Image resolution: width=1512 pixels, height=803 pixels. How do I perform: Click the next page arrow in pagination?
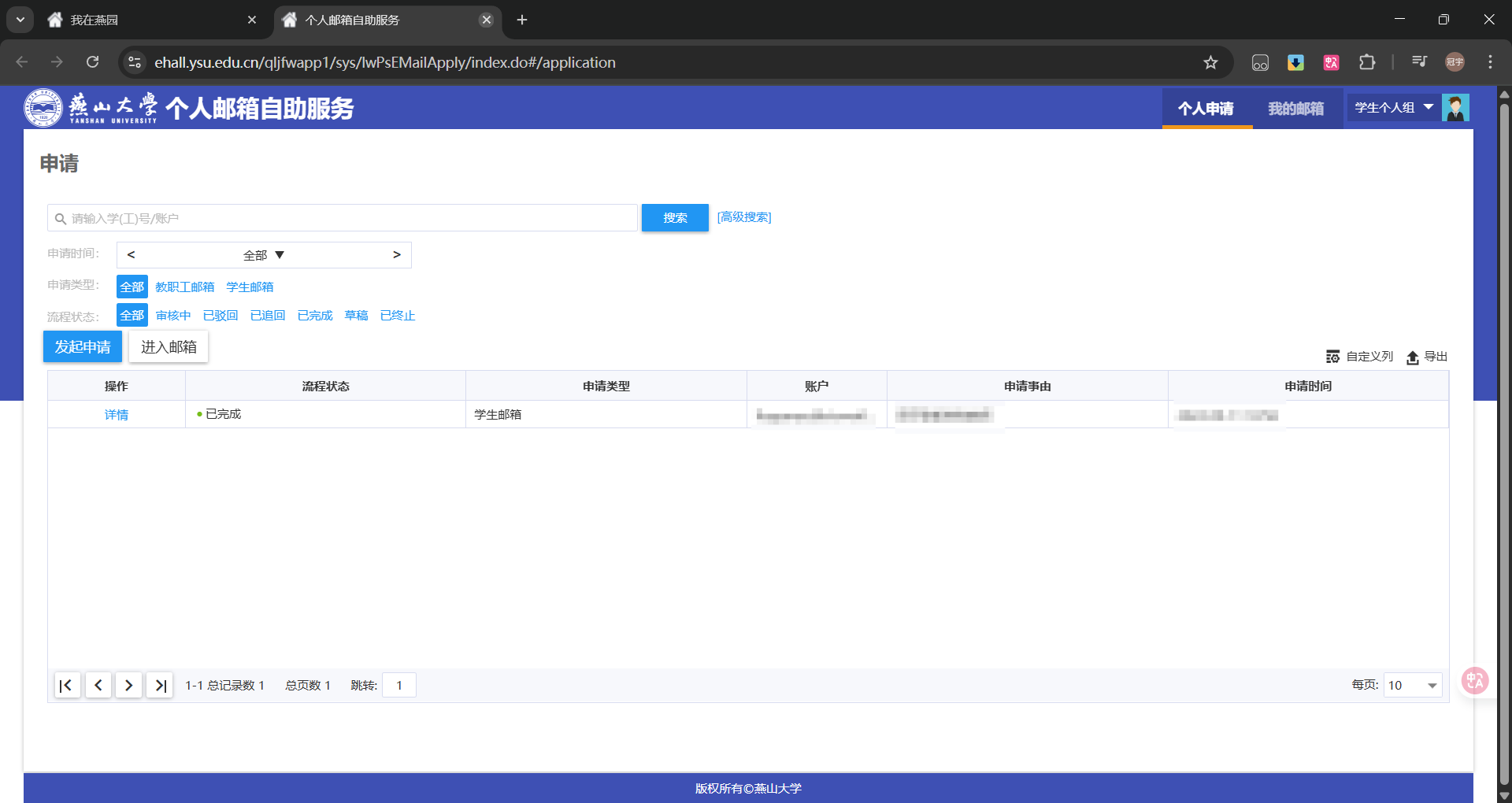point(128,686)
